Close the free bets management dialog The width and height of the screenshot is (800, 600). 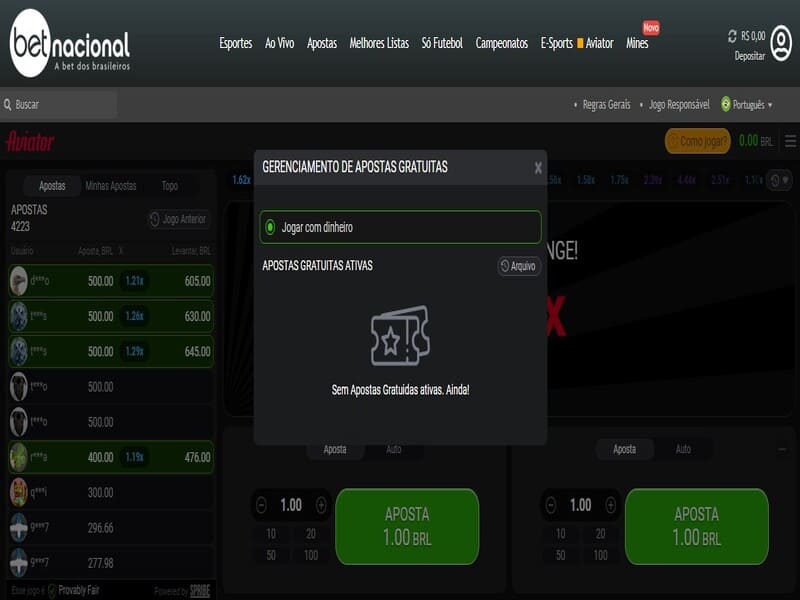point(538,168)
